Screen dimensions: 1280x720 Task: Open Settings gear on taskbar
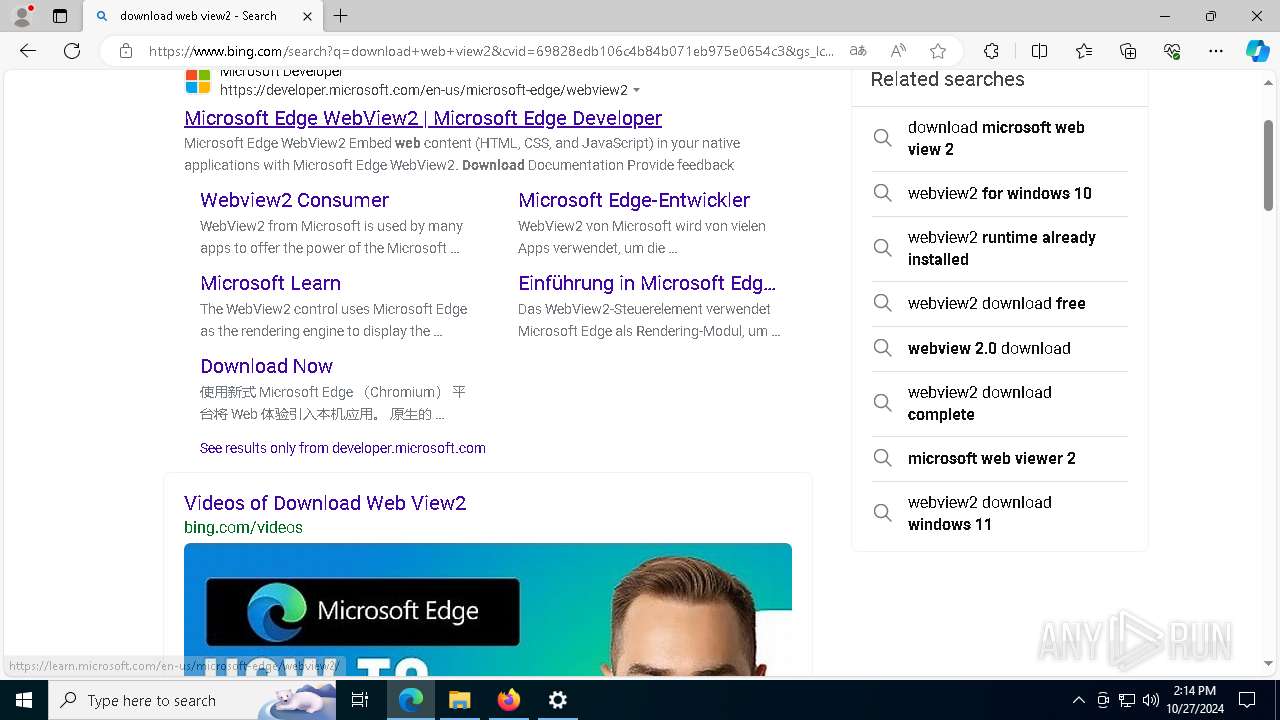558,700
